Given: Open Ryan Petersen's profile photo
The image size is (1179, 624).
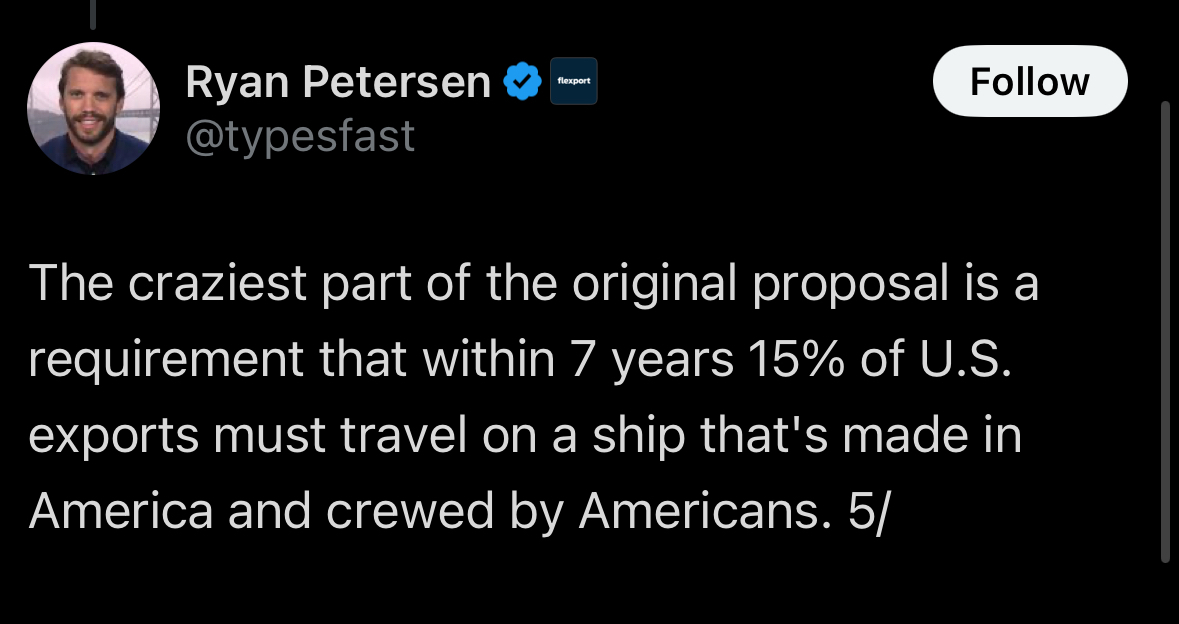Looking at the screenshot, I should tap(93, 108).
